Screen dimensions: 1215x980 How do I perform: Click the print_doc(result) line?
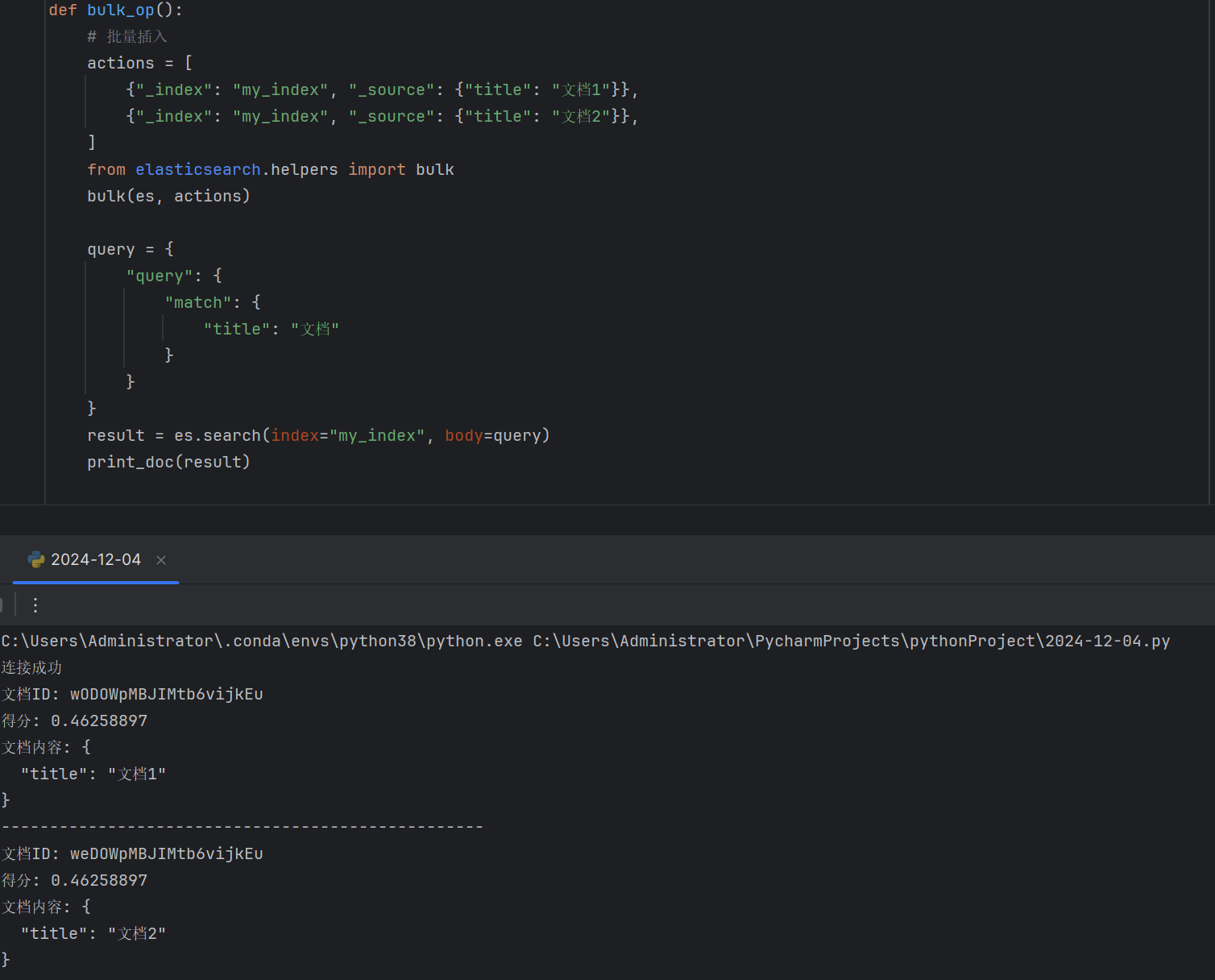(168, 461)
